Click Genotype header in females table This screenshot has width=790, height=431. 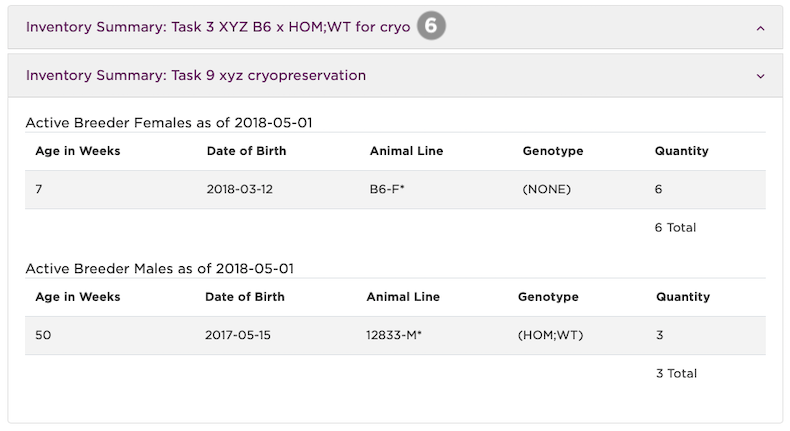pyautogui.click(x=552, y=151)
